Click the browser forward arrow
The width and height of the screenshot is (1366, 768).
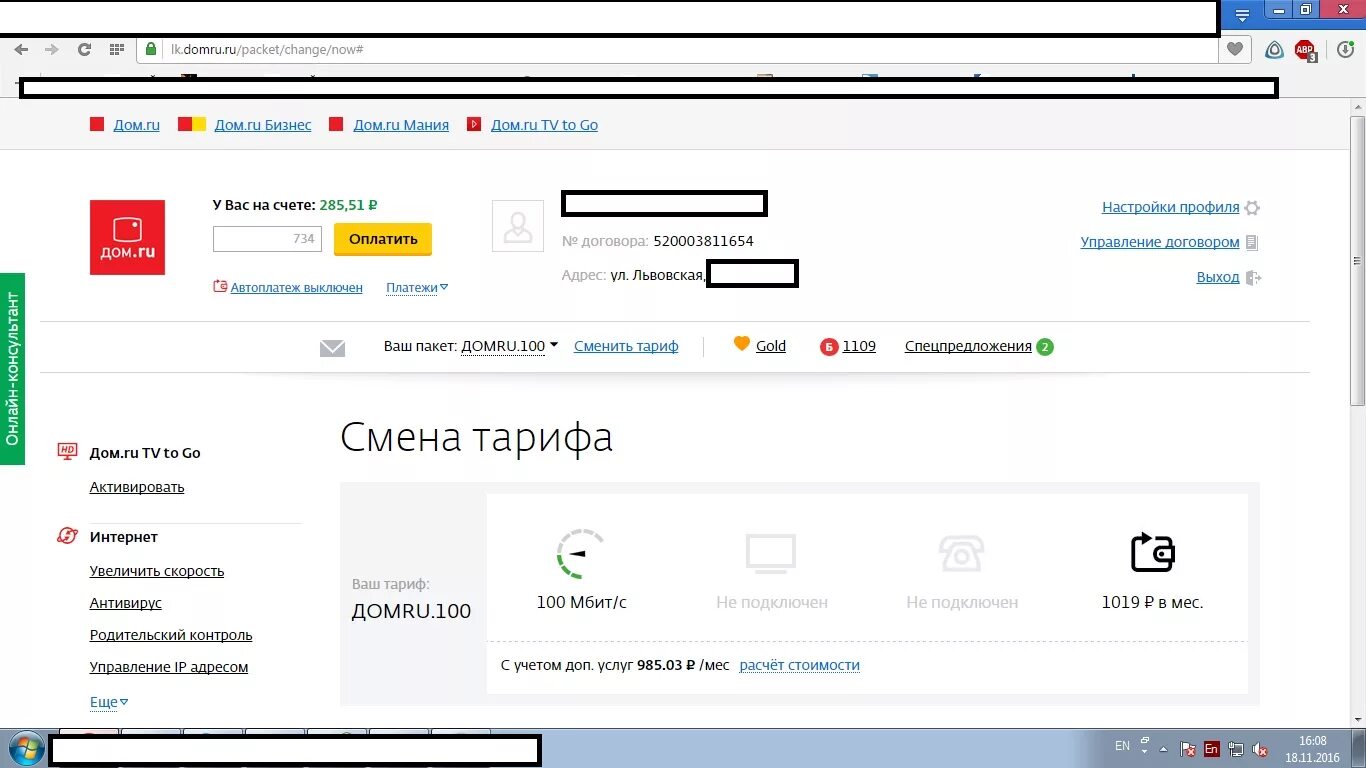[52, 49]
